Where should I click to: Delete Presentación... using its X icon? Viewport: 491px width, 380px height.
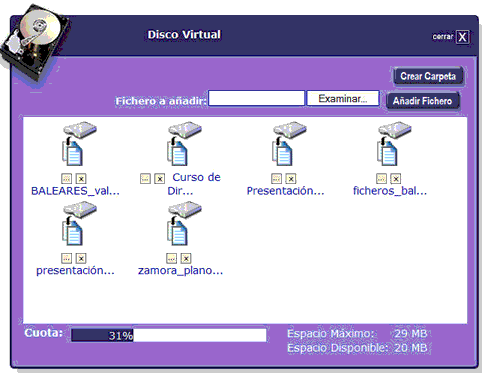click(x=291, y=179)
